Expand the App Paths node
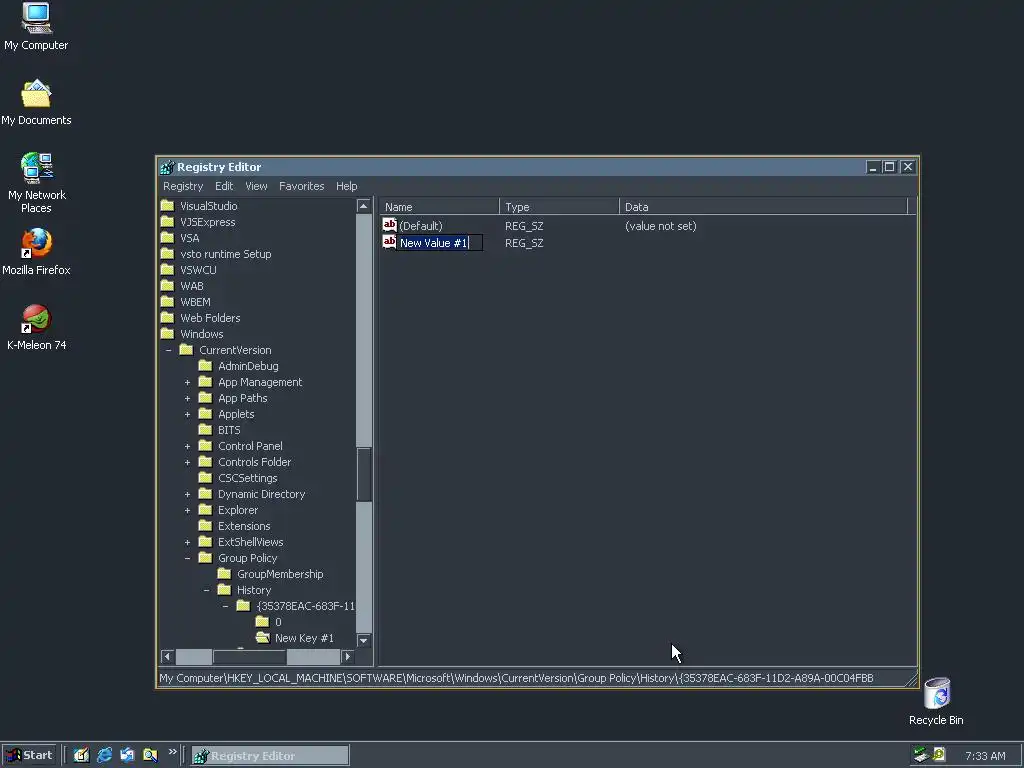Screen dimensions: 1024x768 pyautogui.click(x=187, y=398)
